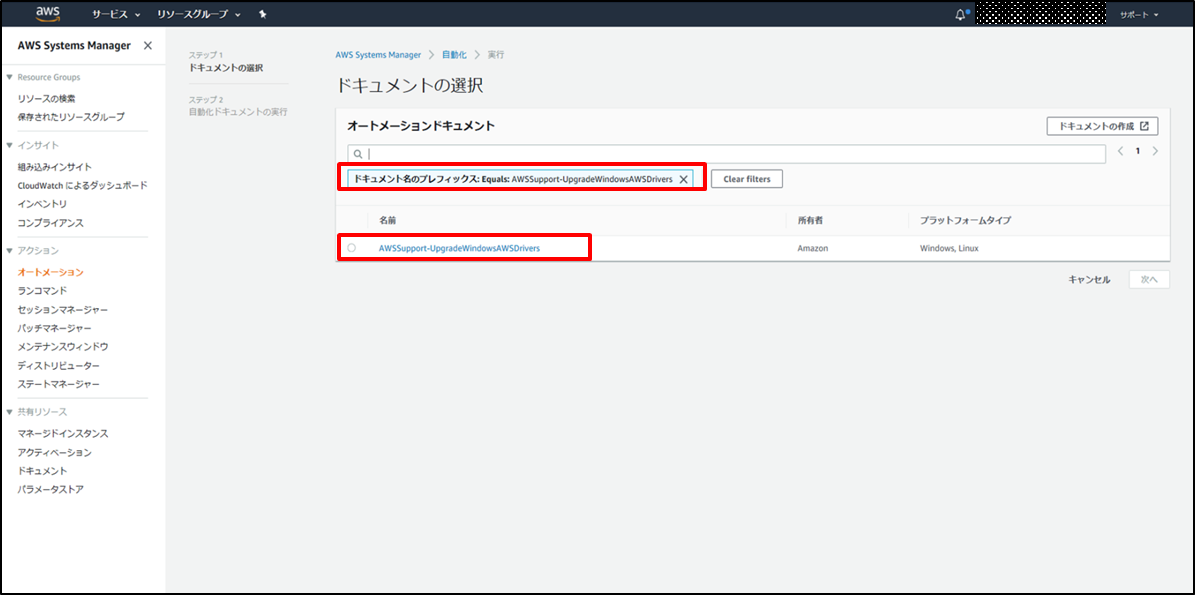This screenshot has height=595, width=1195.
Task: Click the search magnifier icon
Action: pos(358,154)
